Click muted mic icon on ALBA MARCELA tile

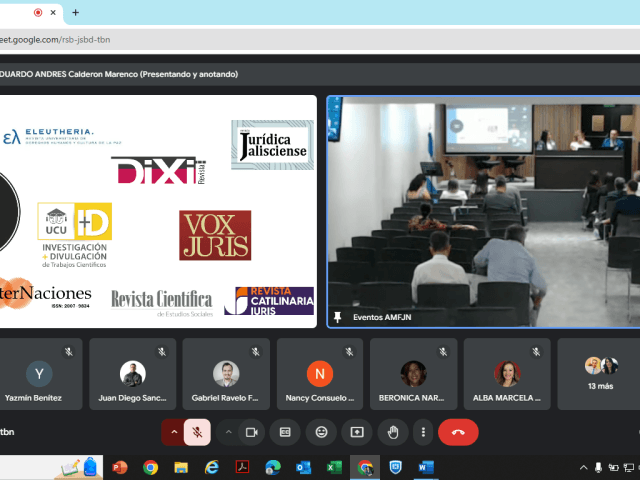[x=536, y=352]
